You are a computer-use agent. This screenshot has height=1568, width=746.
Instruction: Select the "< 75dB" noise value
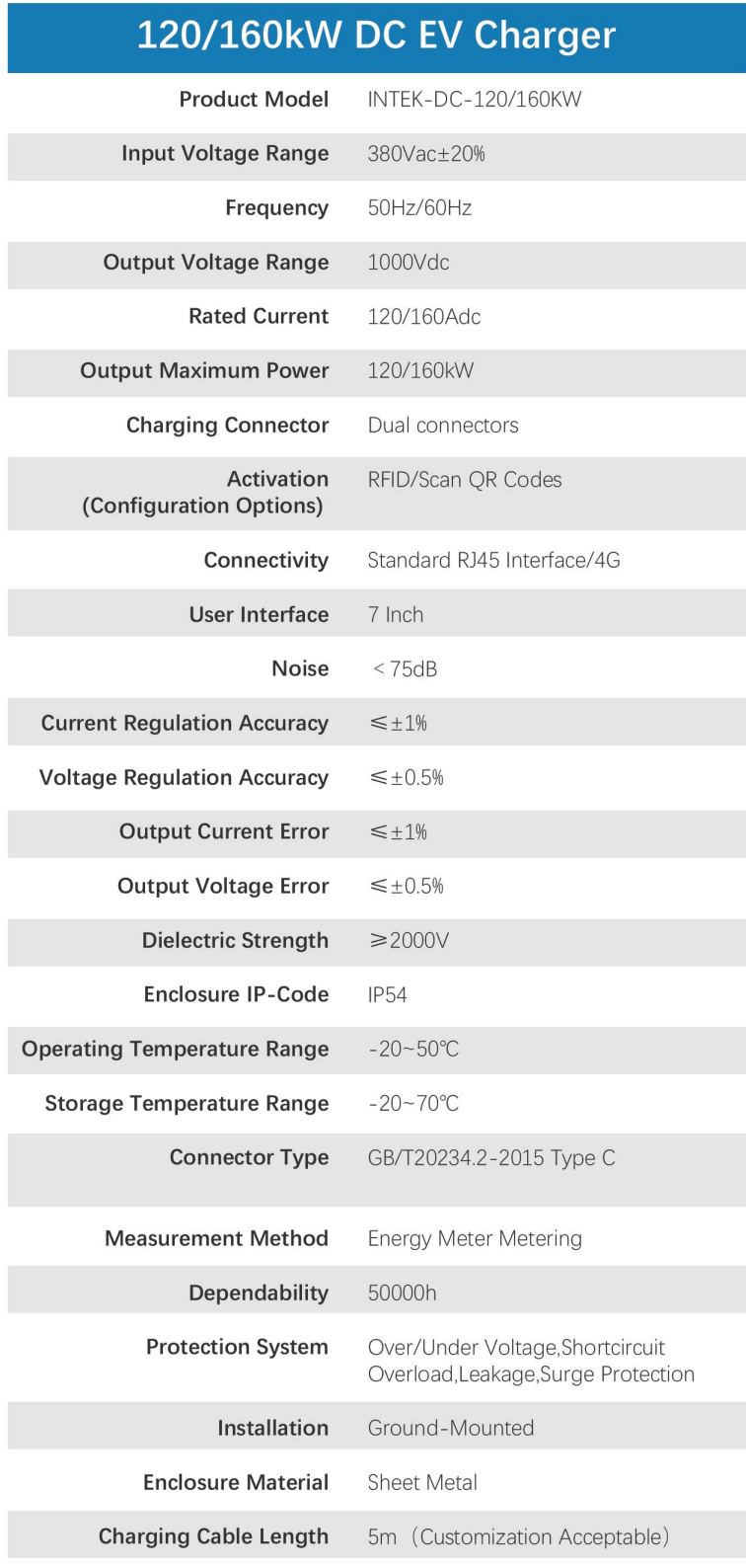405,669
